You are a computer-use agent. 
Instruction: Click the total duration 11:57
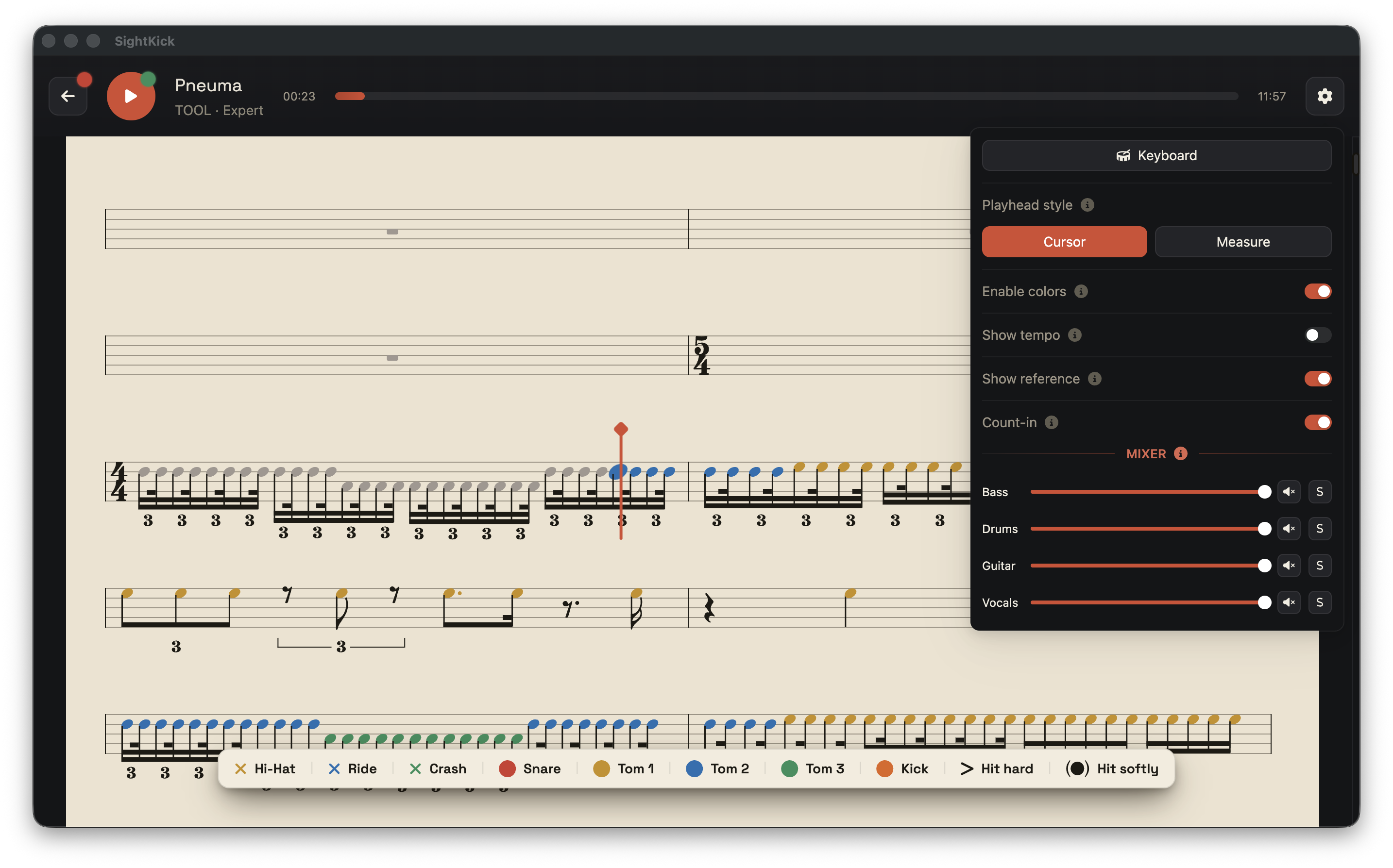click(1271, 97)
